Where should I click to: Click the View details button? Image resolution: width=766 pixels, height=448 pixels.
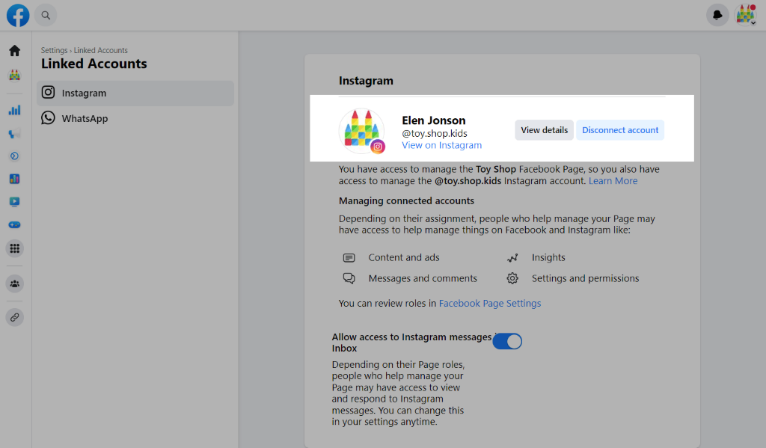pyautogui.click(x=544, y=130)
